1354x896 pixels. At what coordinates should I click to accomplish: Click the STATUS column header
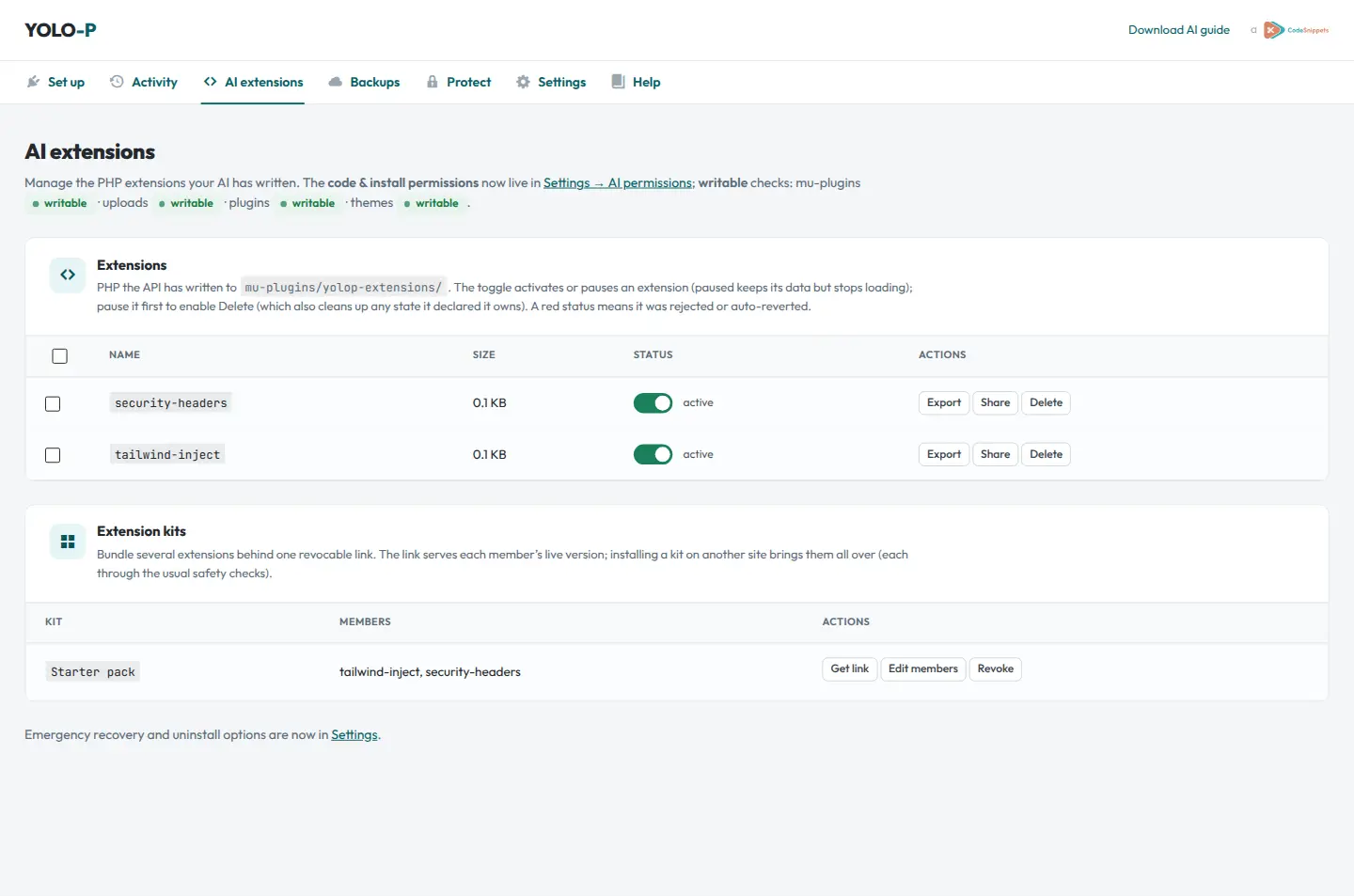tap(653, 355)
